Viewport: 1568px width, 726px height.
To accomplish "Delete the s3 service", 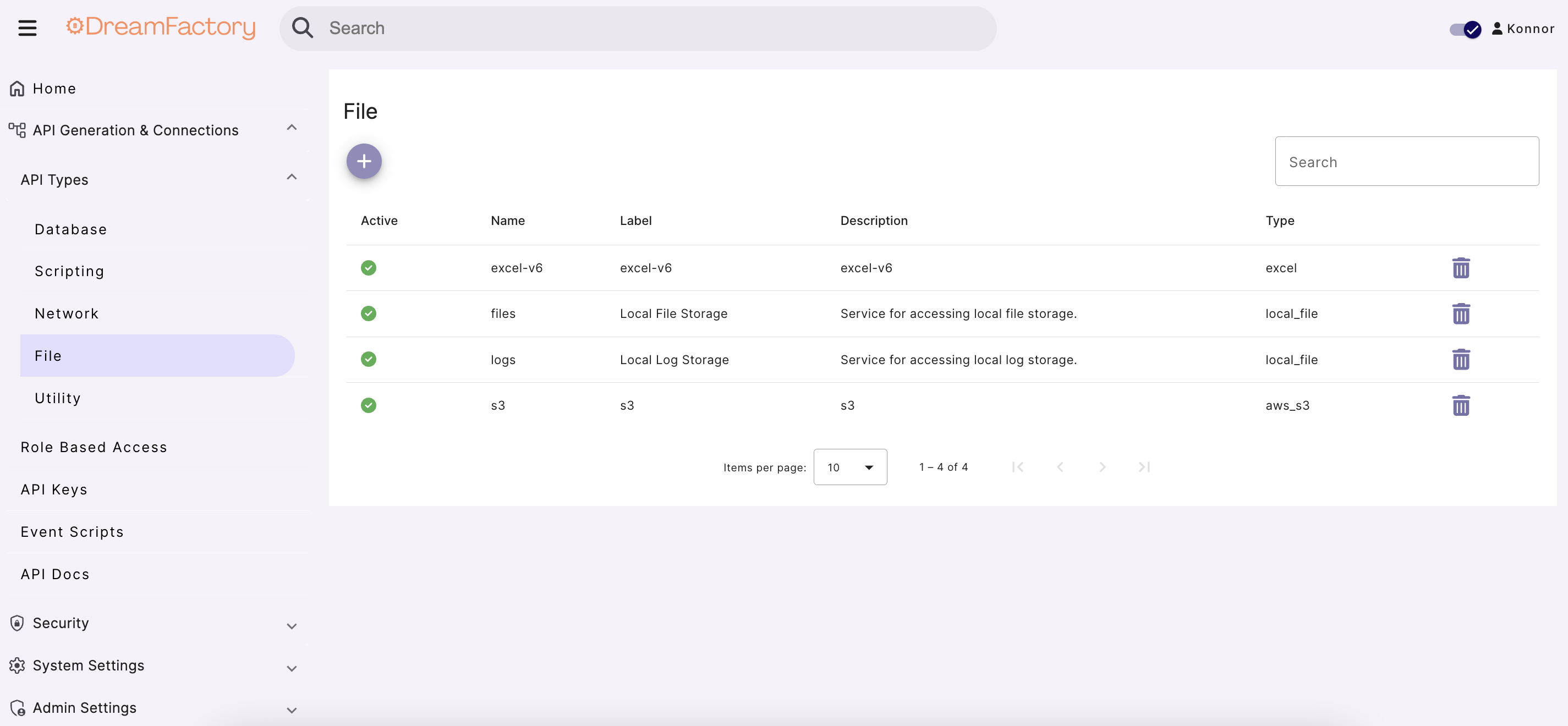I will [1461, 405].
